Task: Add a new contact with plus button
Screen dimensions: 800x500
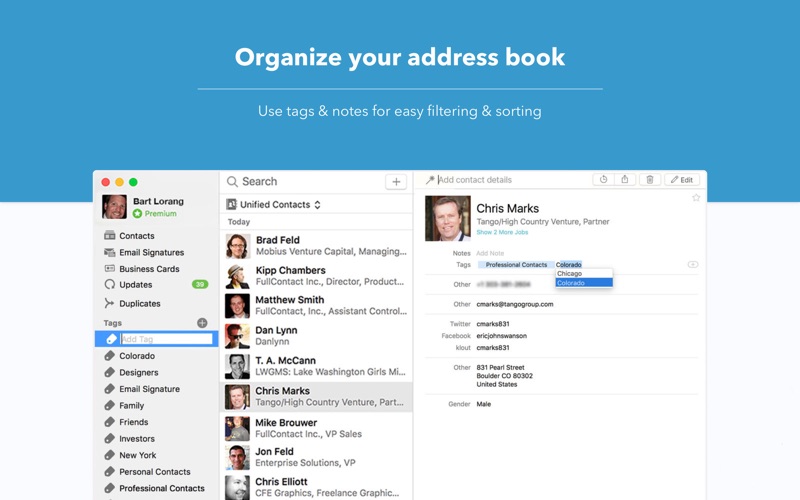Action: point(396,182)
